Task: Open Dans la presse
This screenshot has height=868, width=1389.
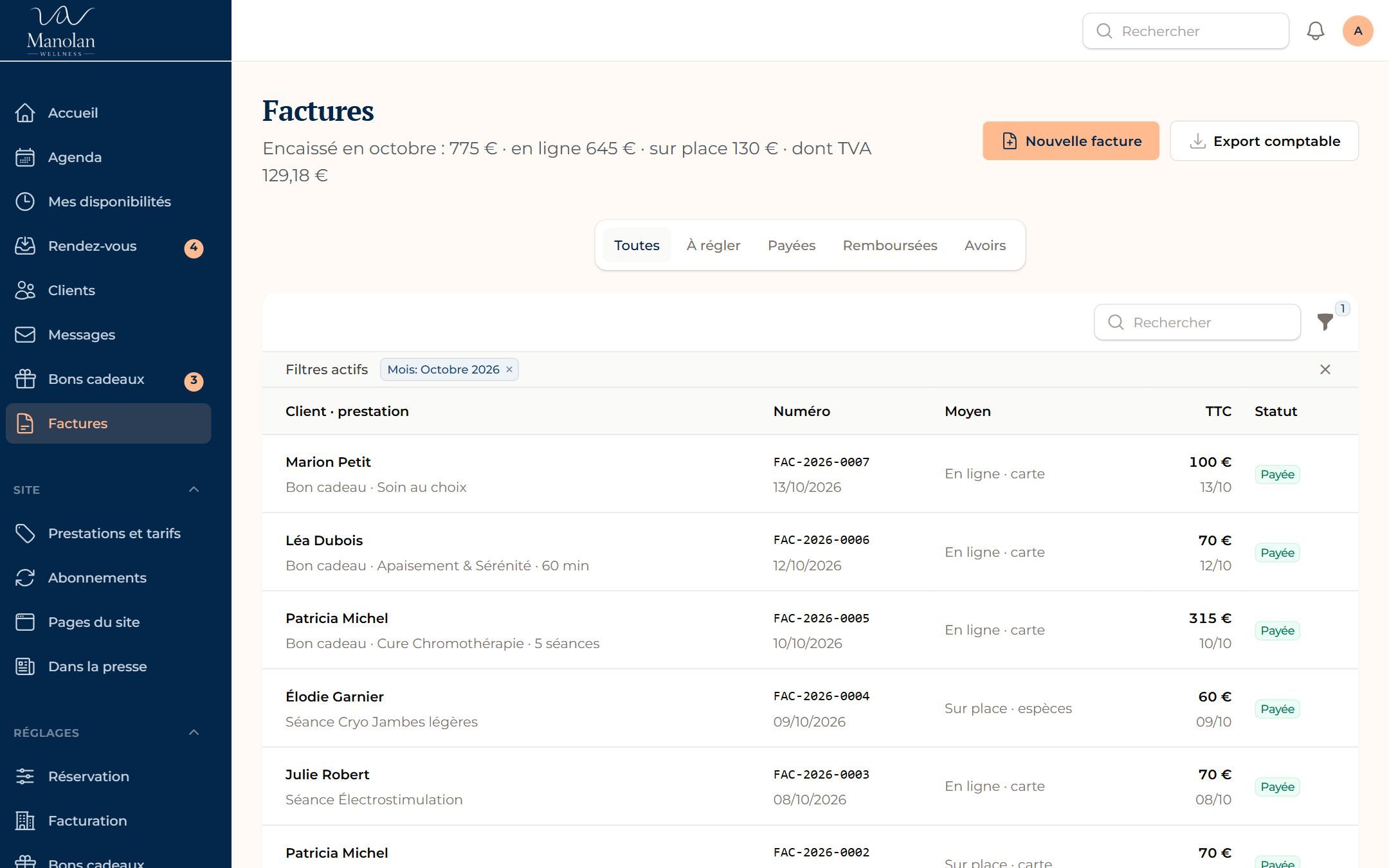Action: coord(108,666)
